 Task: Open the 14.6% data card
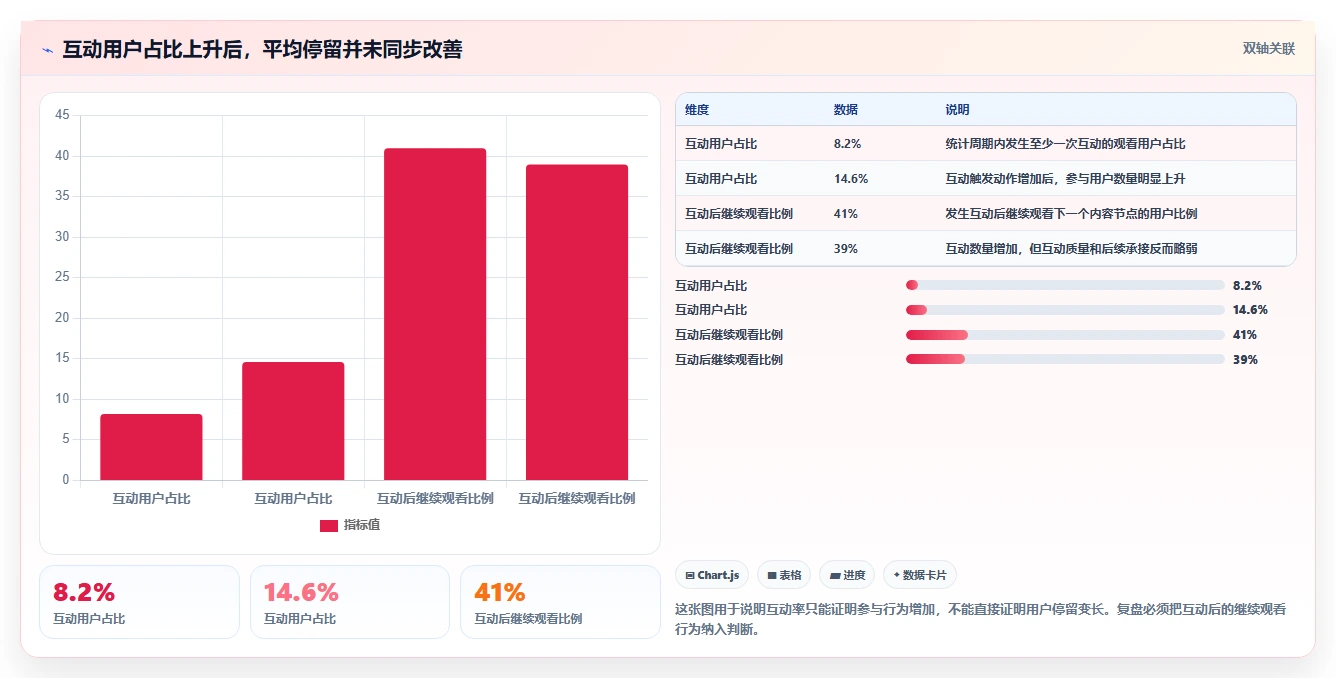click(x=350, y=602)
